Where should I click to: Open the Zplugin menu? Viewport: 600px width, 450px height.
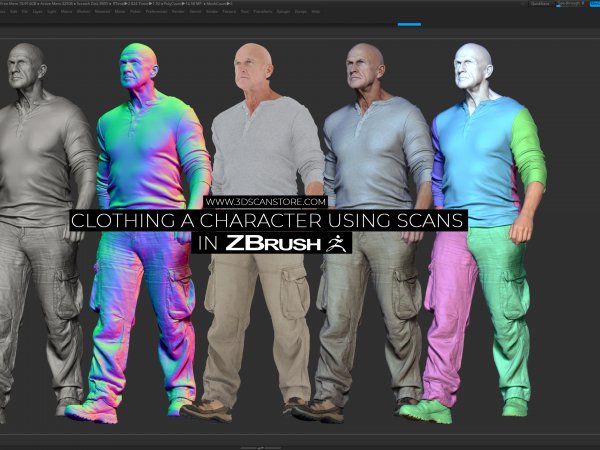coord(283,11)
